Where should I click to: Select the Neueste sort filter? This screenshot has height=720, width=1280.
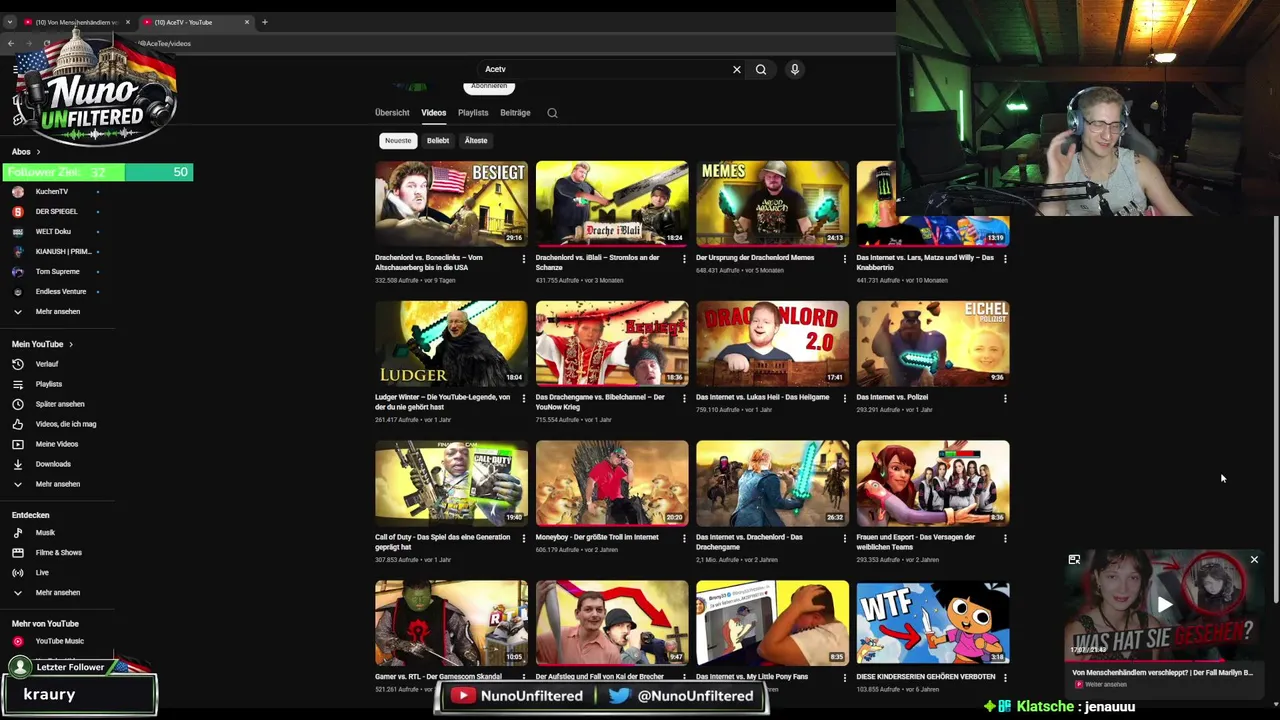pyautogui.click(x=398, y=141)
